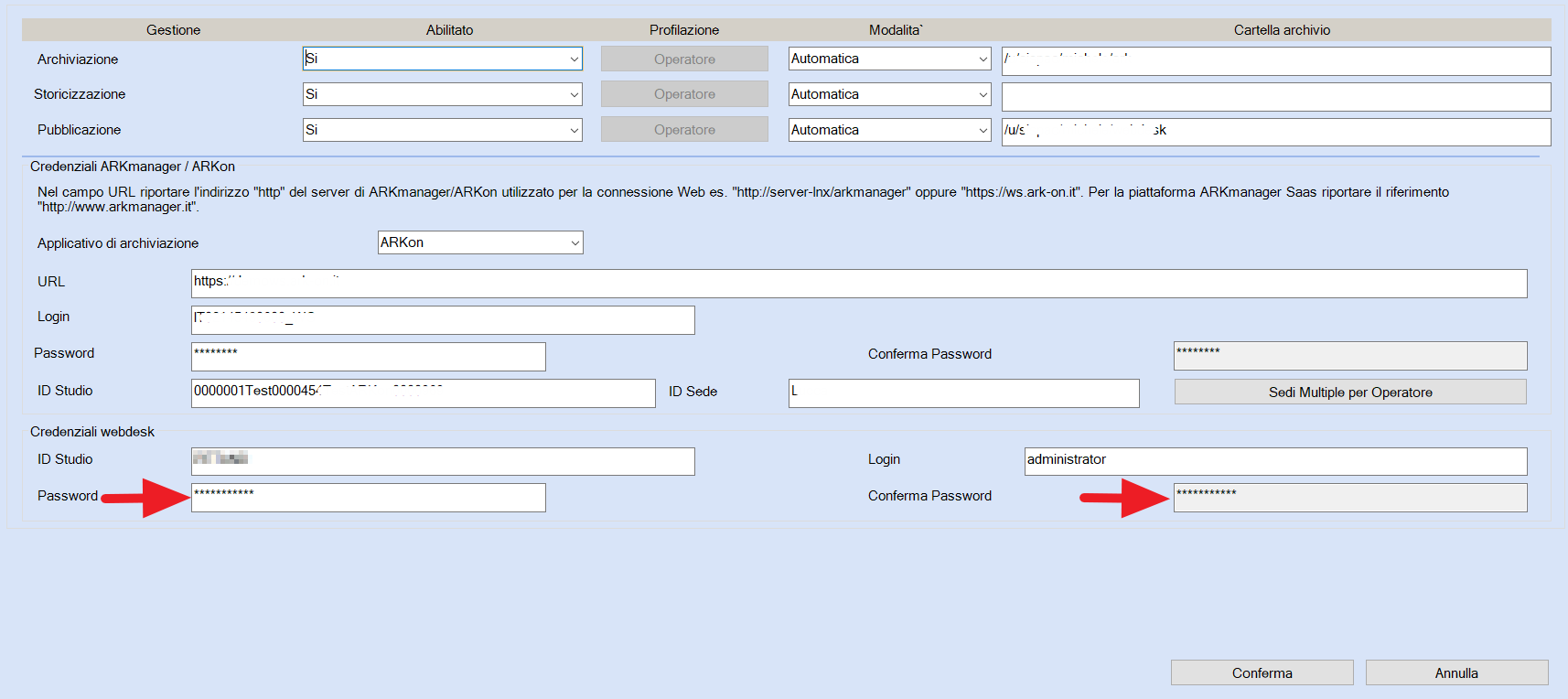Image resolution: width=1568 pixels, height=699 pixels.
Task: Click the Profilazione column header
Action: click(x=684, y=30)
